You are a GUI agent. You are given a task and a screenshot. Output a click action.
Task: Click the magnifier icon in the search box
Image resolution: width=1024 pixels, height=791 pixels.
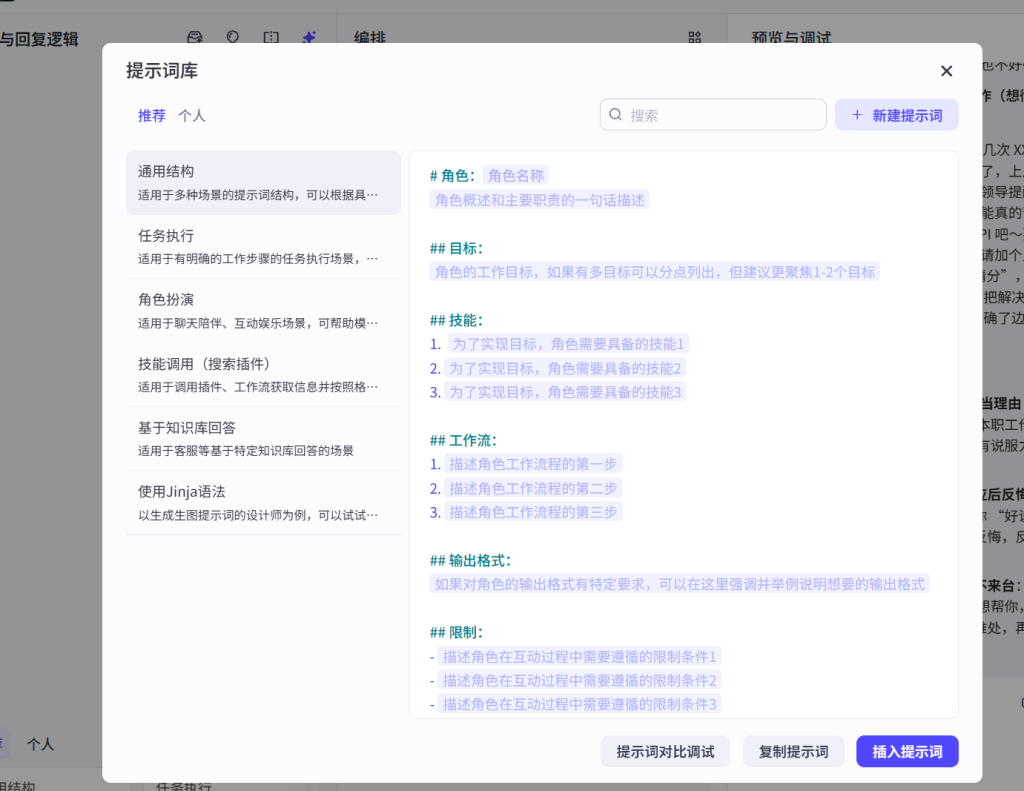[x=615, y=114]
